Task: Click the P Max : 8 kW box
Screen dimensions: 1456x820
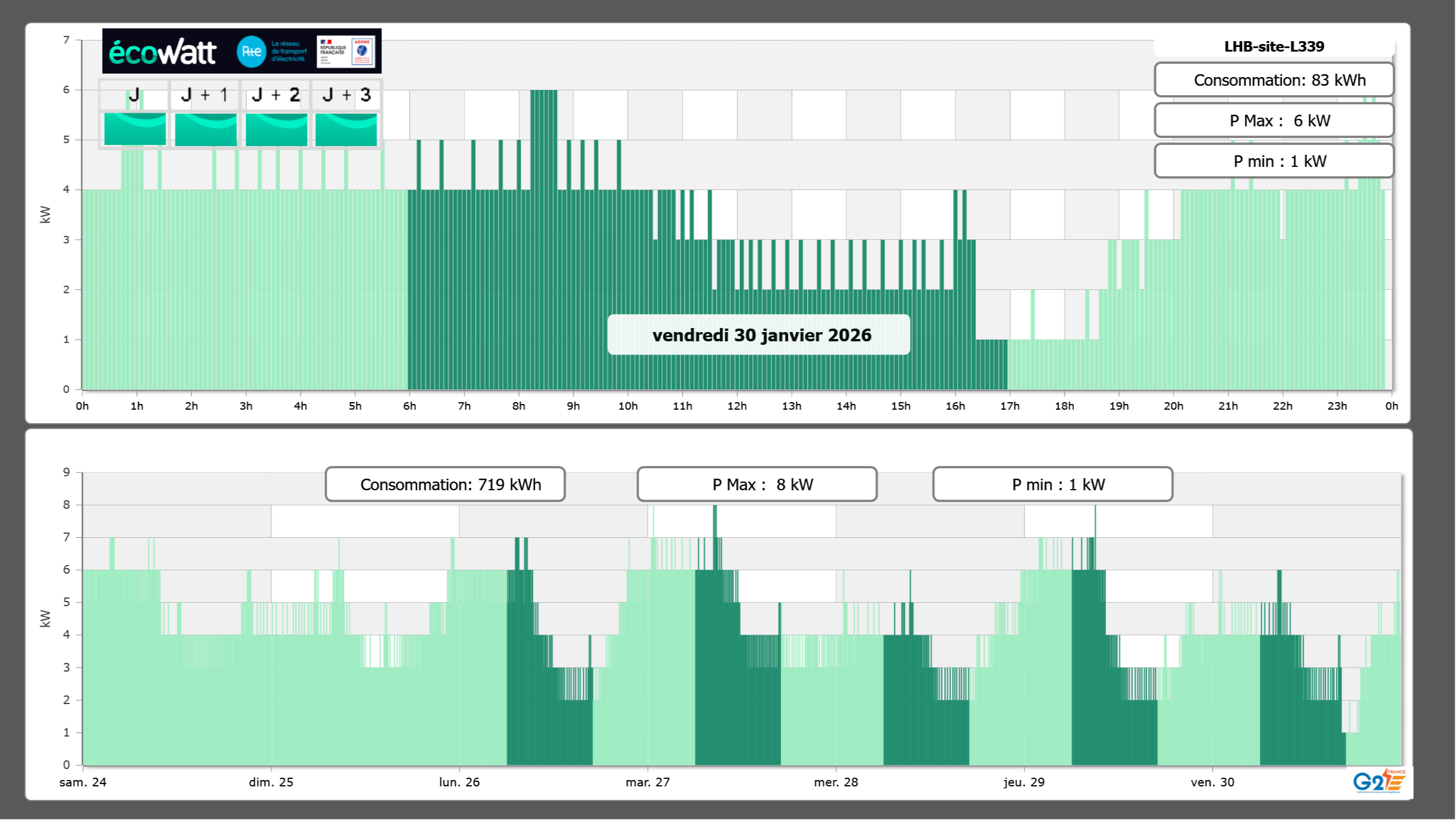Action: 757,484
